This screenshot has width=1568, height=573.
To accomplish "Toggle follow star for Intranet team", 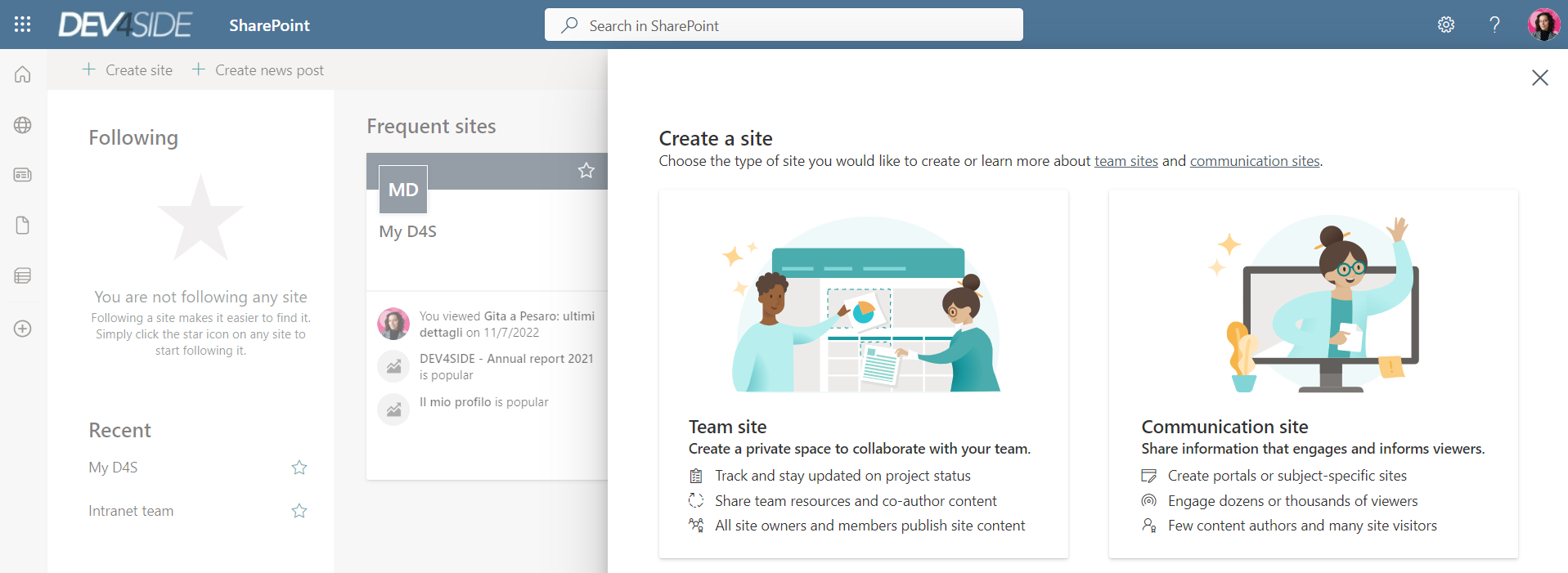I will pyautogui.click(x=299, y=511).
